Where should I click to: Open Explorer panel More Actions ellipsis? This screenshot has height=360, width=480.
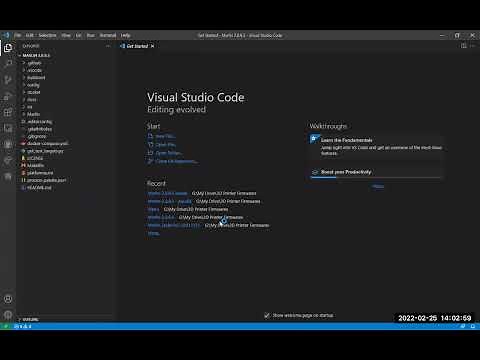click(x=108, y=46)
